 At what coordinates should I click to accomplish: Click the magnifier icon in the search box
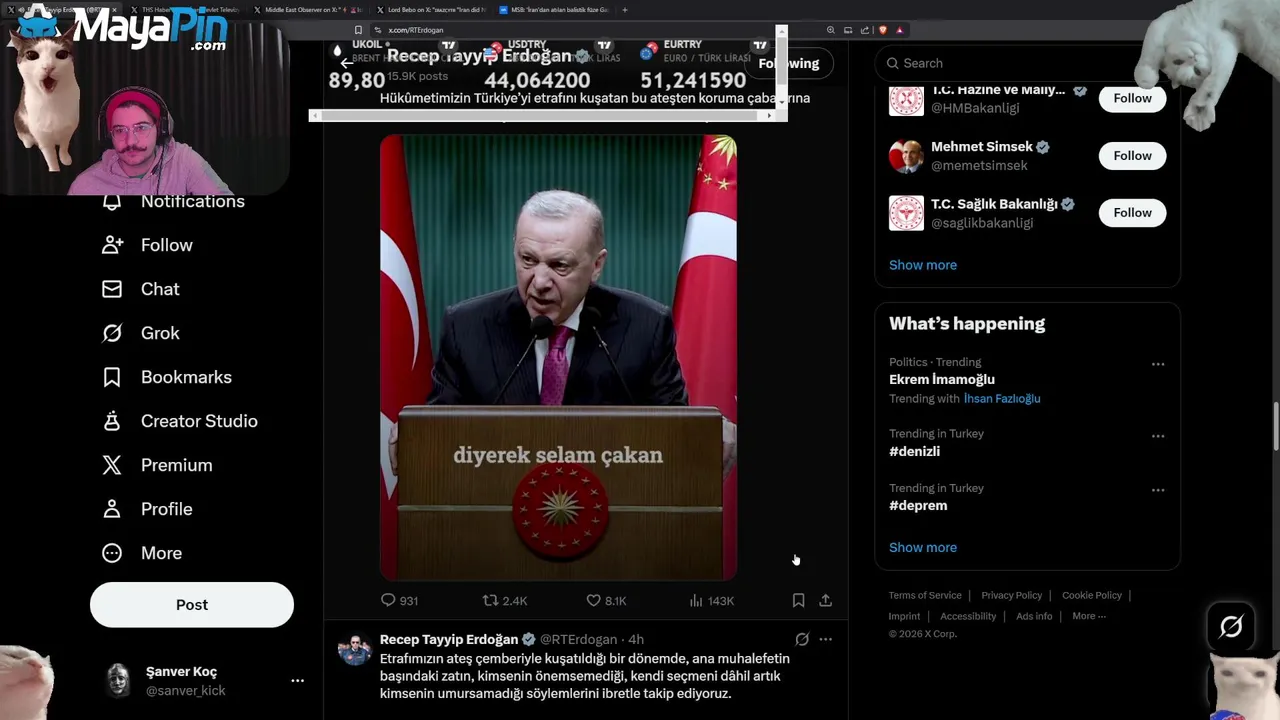[x=893, y=63]
